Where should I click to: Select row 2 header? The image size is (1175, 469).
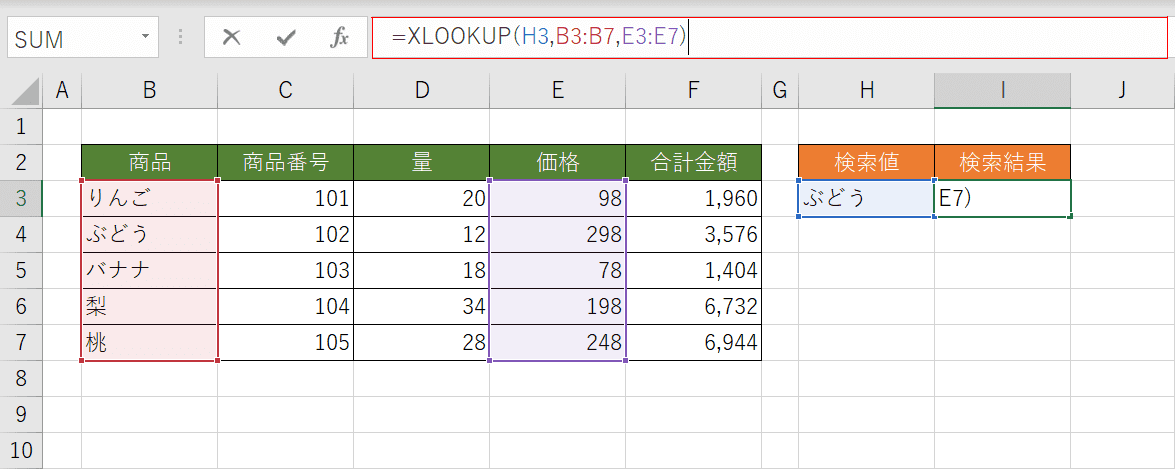click(x=22, y=162)
